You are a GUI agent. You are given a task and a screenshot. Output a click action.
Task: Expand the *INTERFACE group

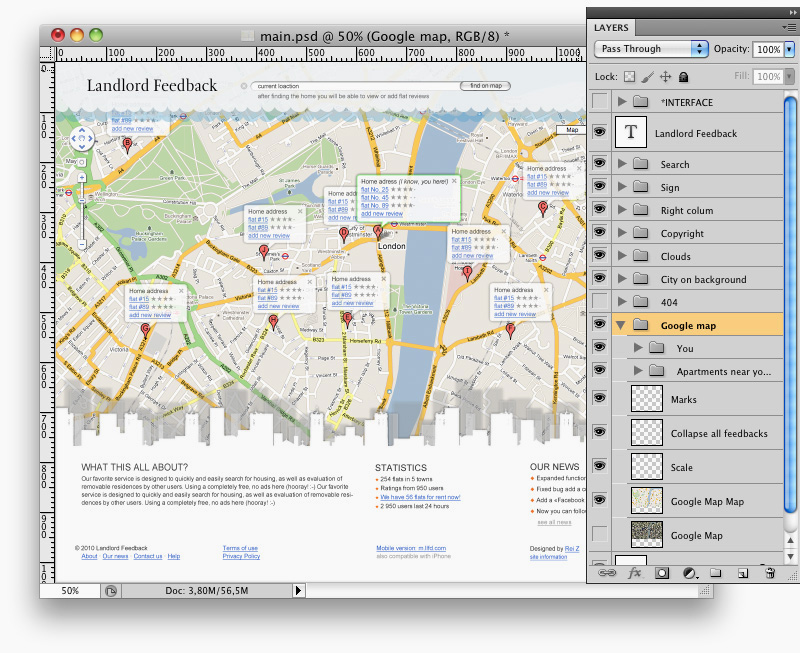[622, 102]
